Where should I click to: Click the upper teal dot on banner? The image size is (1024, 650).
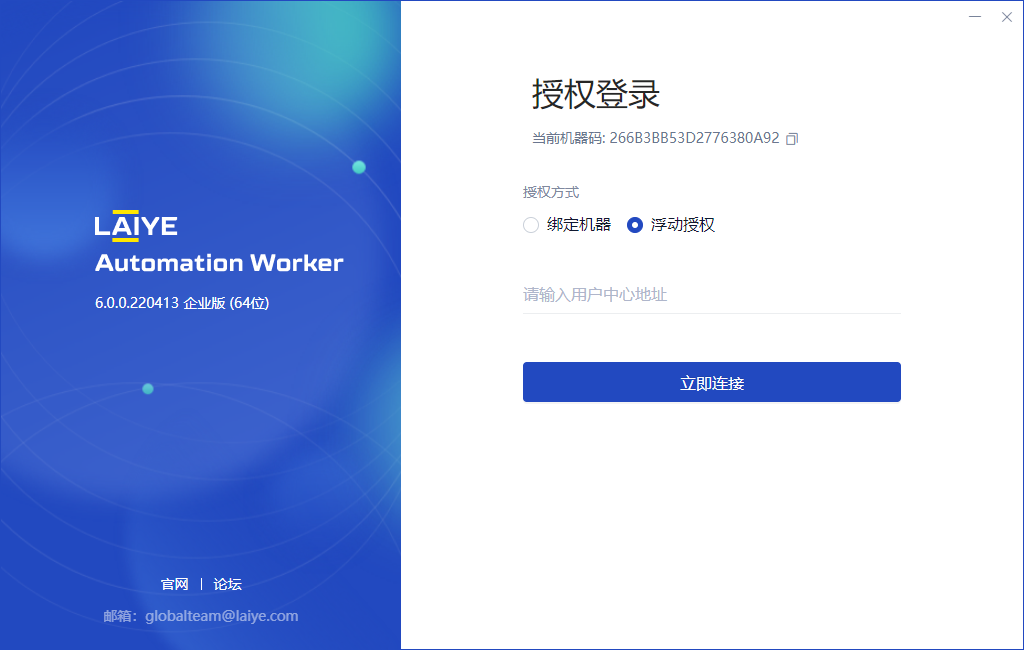tap(359, 167)
